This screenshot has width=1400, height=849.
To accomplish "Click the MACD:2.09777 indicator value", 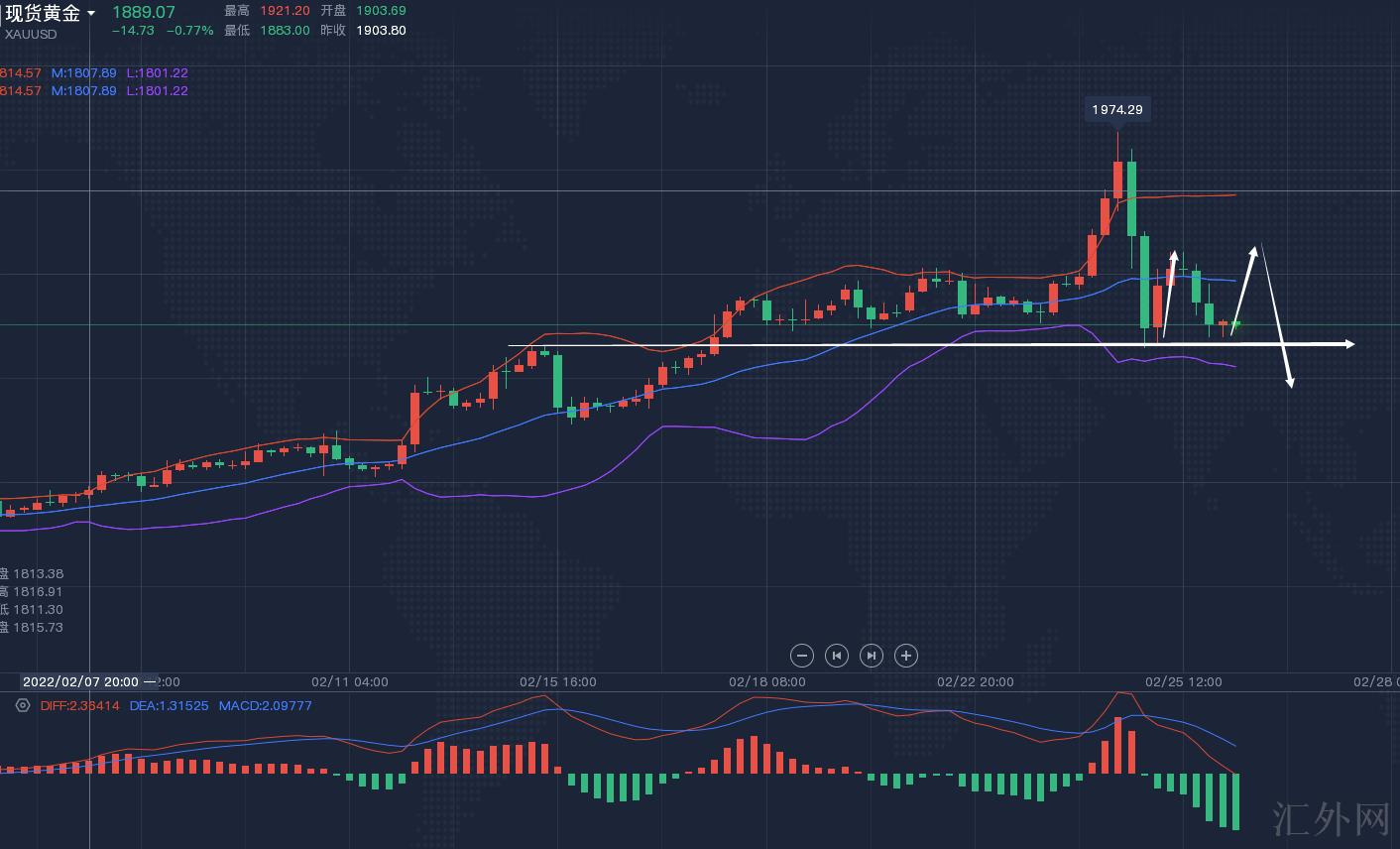I will [265, 706].
